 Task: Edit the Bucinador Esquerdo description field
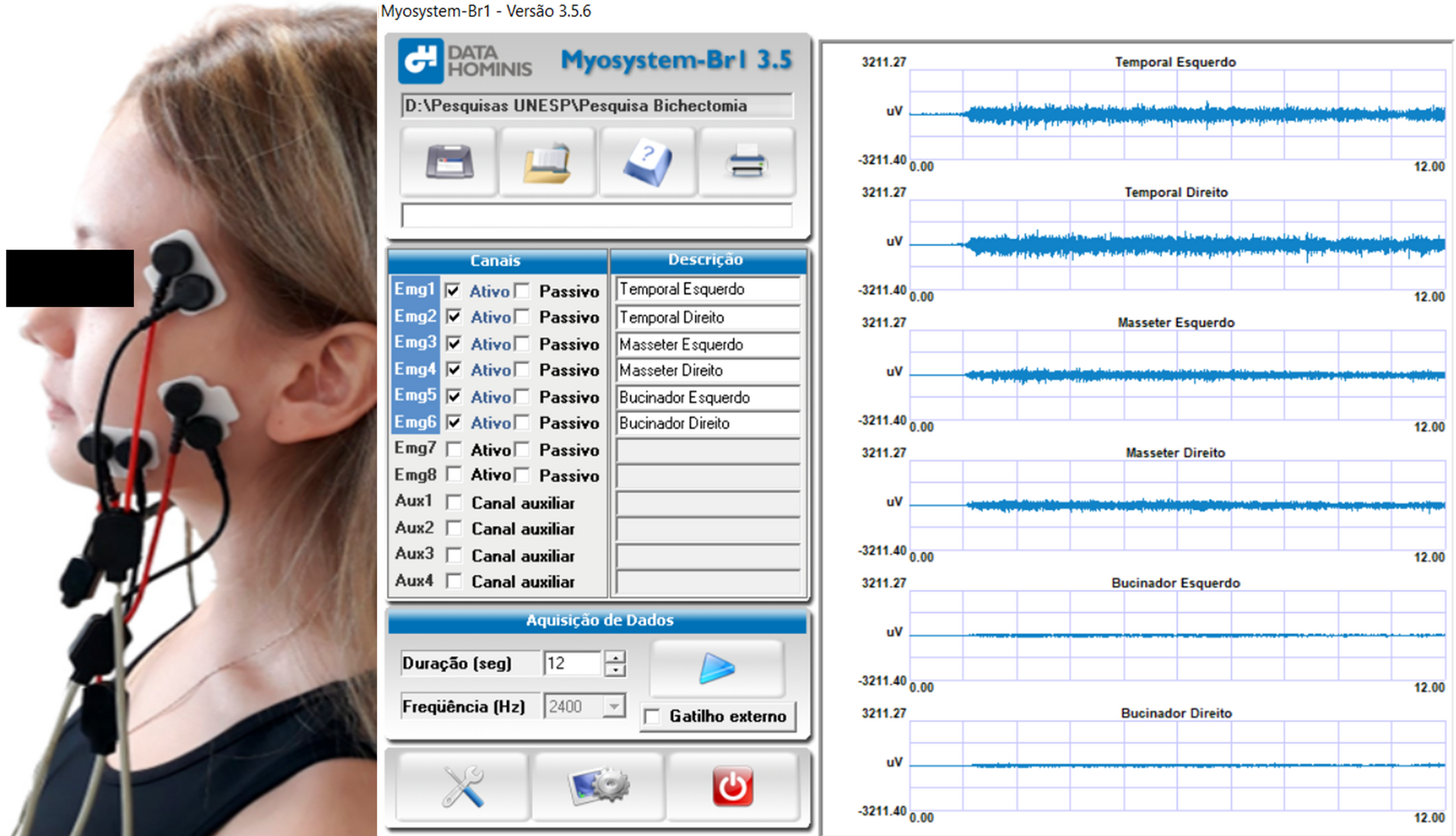707,397
